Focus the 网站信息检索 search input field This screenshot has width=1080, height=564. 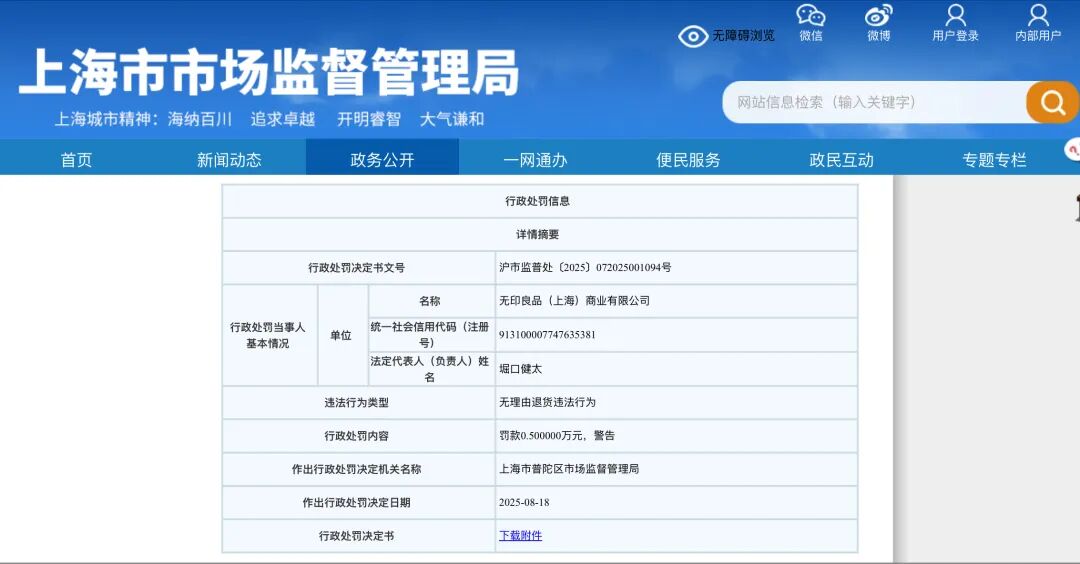click(x=874, y=103)
